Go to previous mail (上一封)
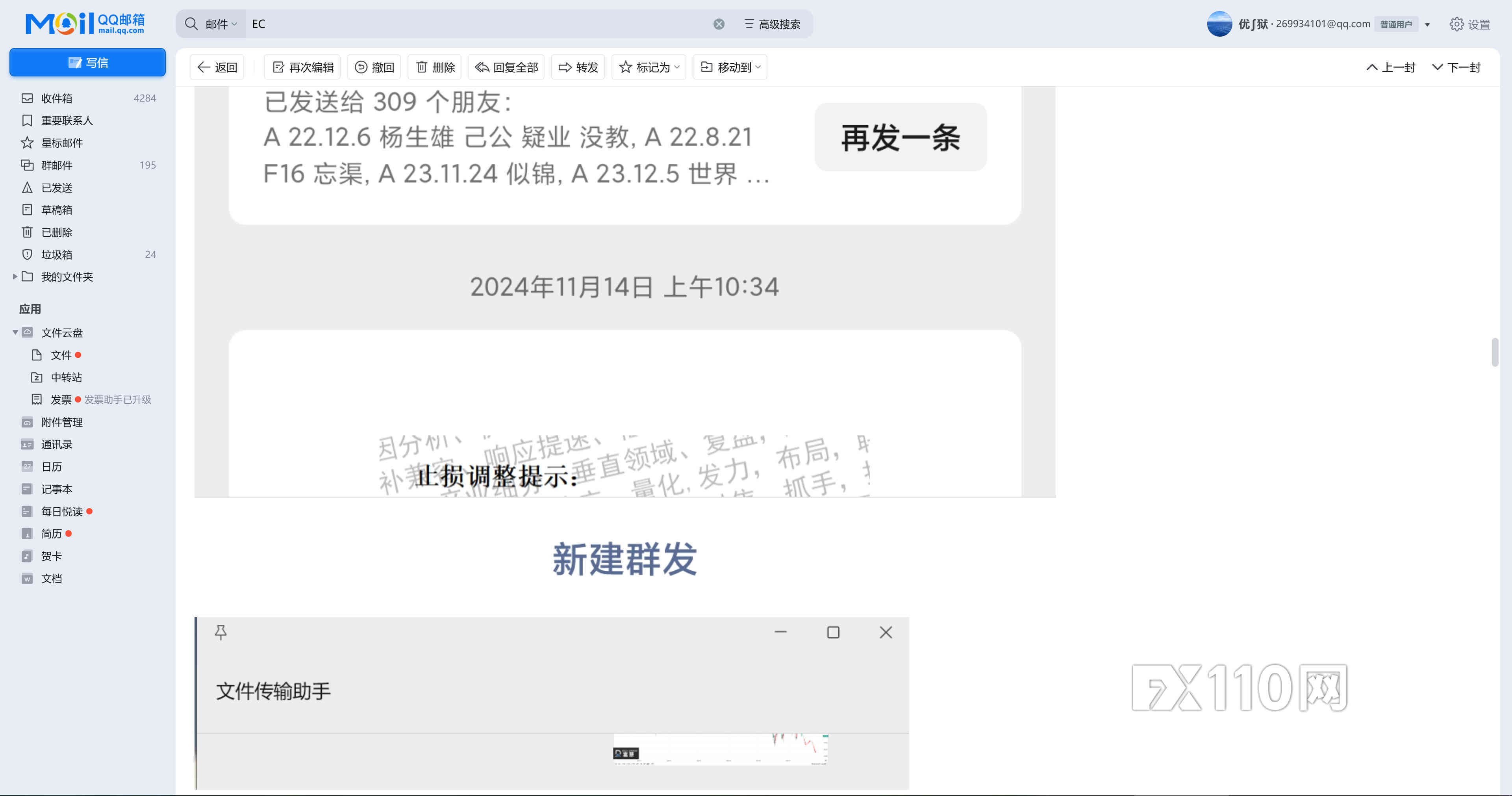The image size is (1512, 796). tap(1391, 67)
